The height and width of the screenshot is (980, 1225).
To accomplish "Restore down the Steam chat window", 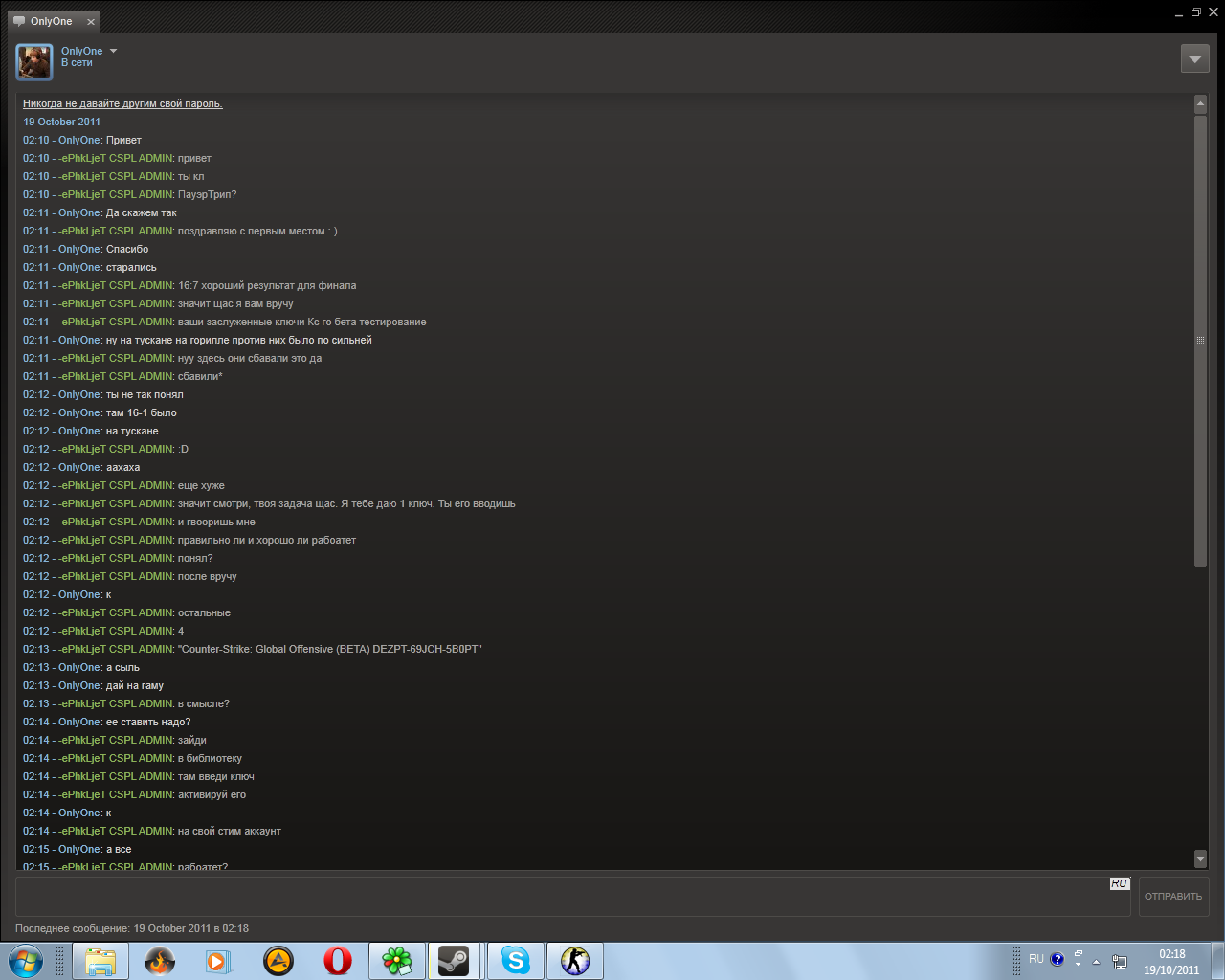I will pos(1195,12).
